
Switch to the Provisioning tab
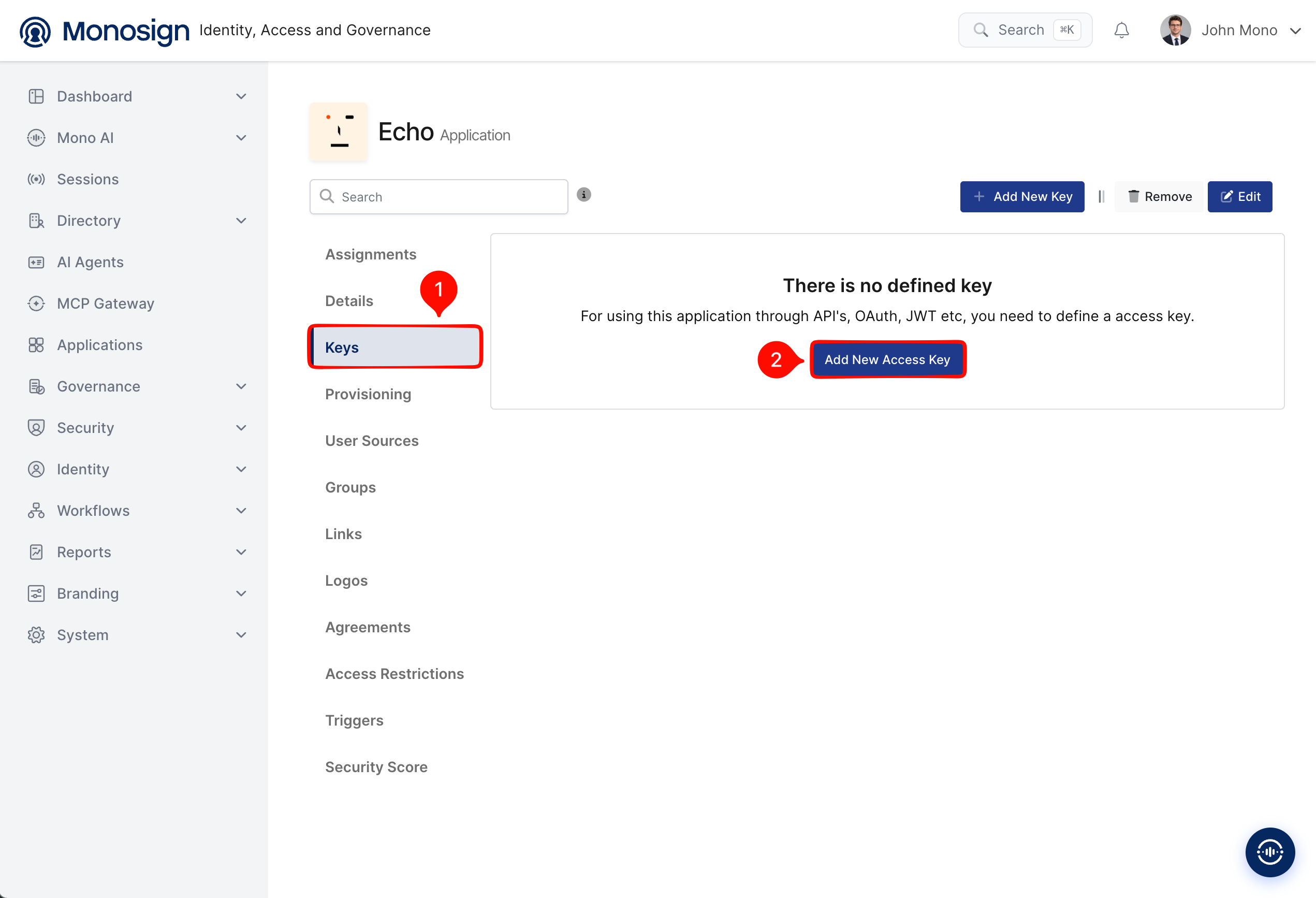click(x=368, y=394)
